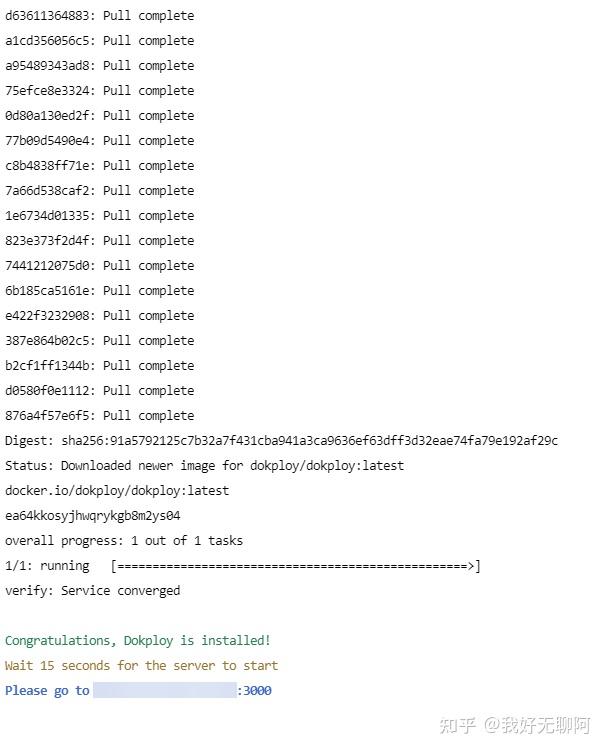The width and height of the screenshot is (606, 751).
Task: Click the 'Congratulations, Dokploy is installed!' message
Action: 138,641
